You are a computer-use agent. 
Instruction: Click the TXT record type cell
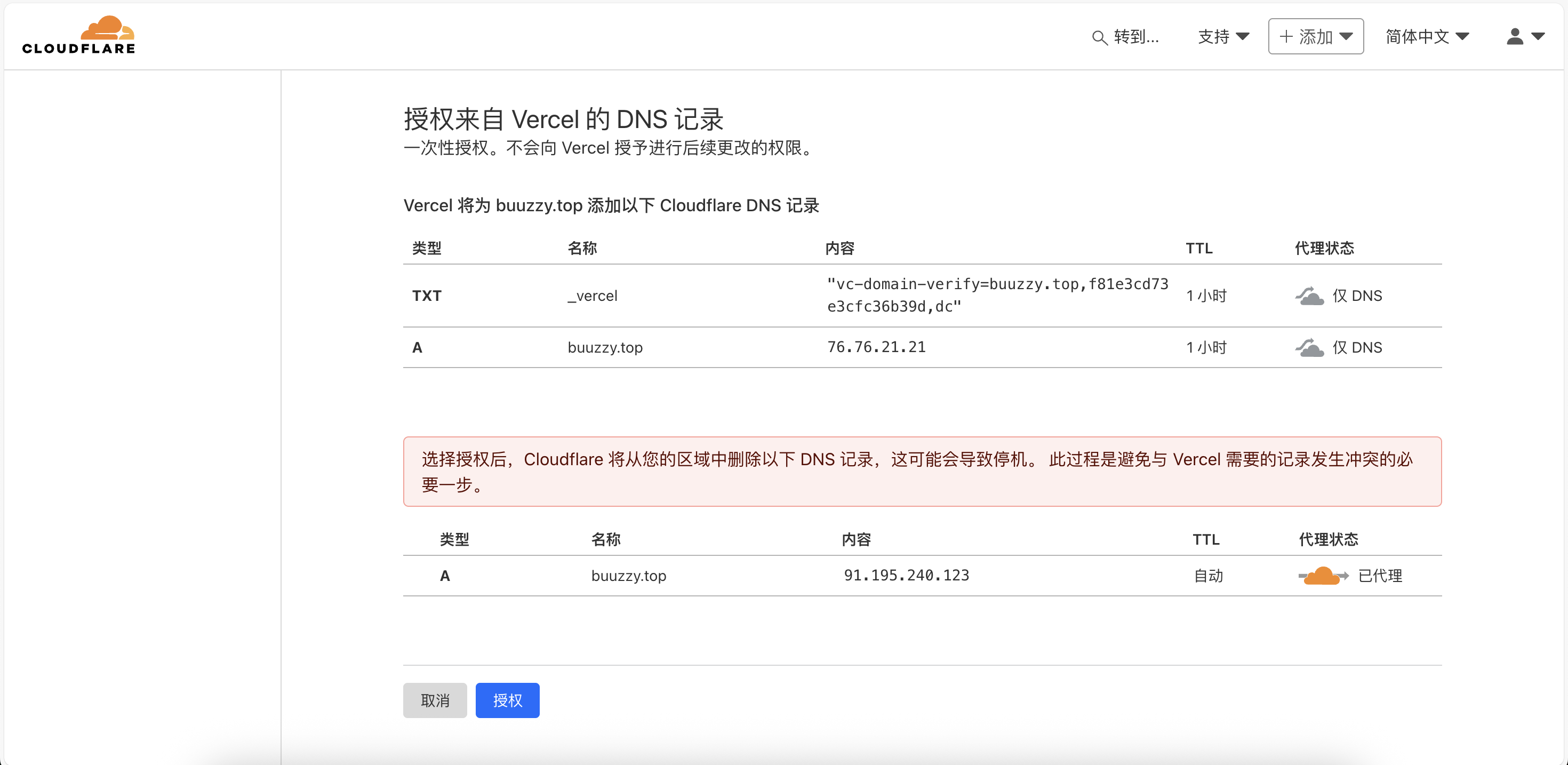click(427, 296)
